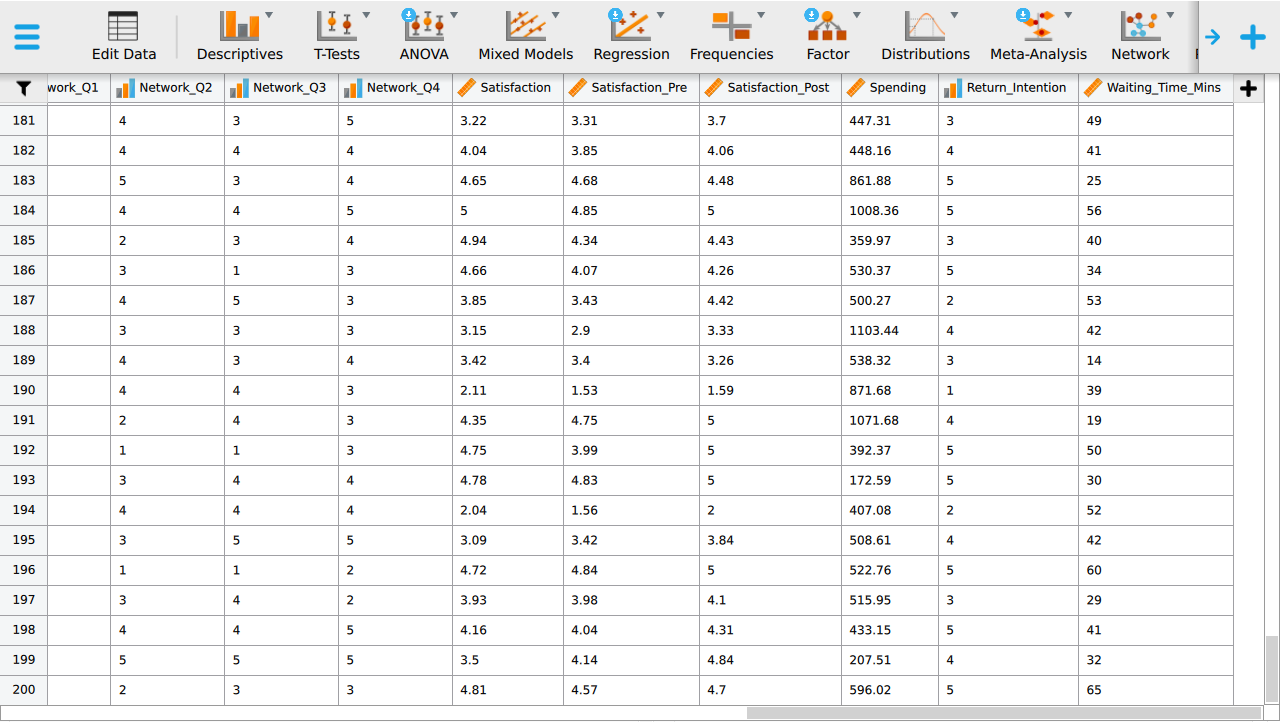This screenshot has width=1281, height=722.
Task: Expand the Descriptives dropdown arrow
Action: click(x=269, y=15)
